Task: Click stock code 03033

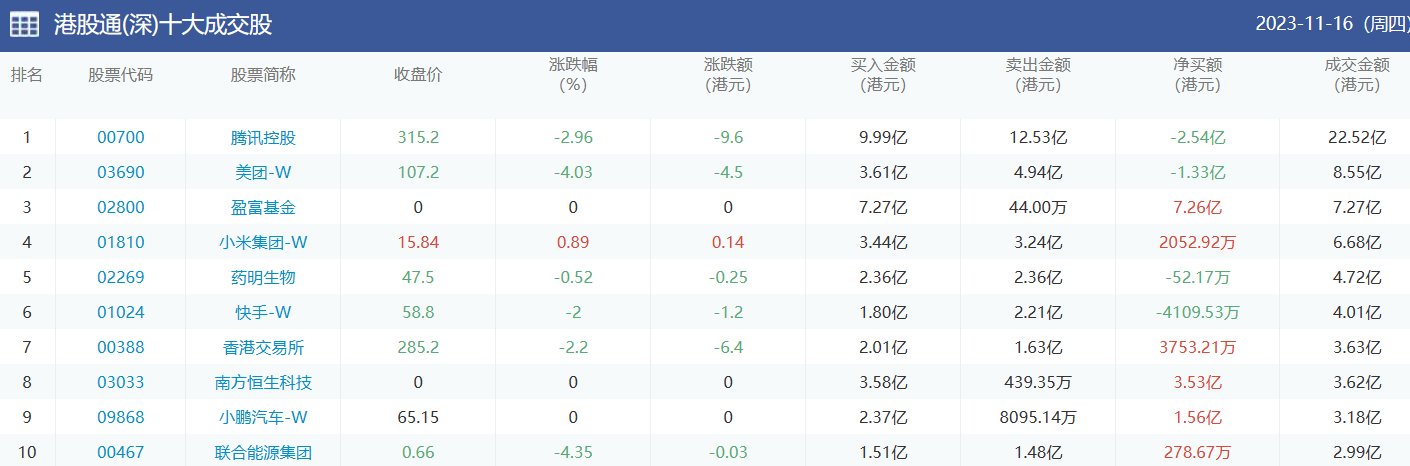Action: click(x=121, y=382)
